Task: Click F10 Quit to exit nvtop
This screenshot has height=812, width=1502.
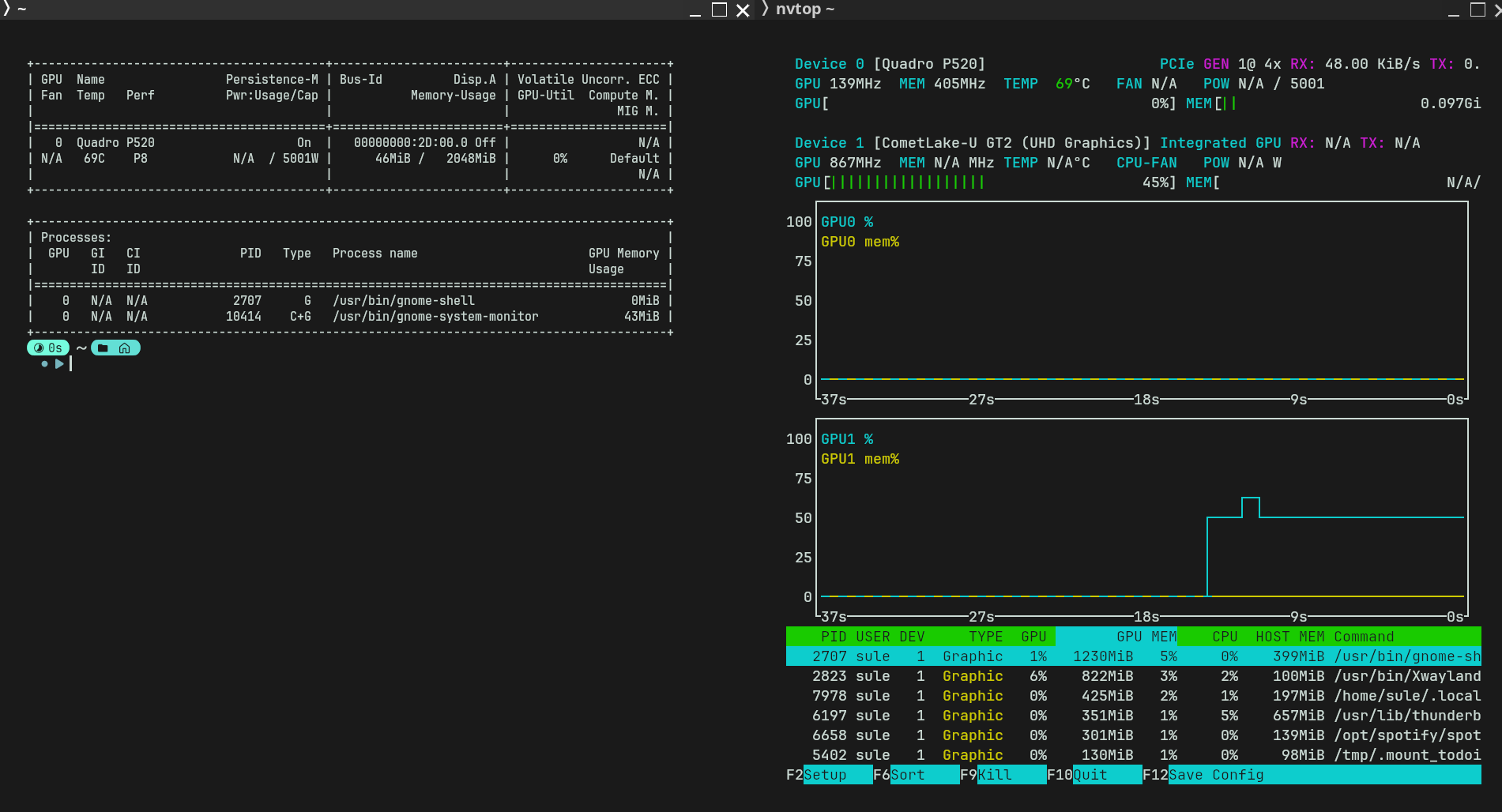Action: pos(1090,775)
